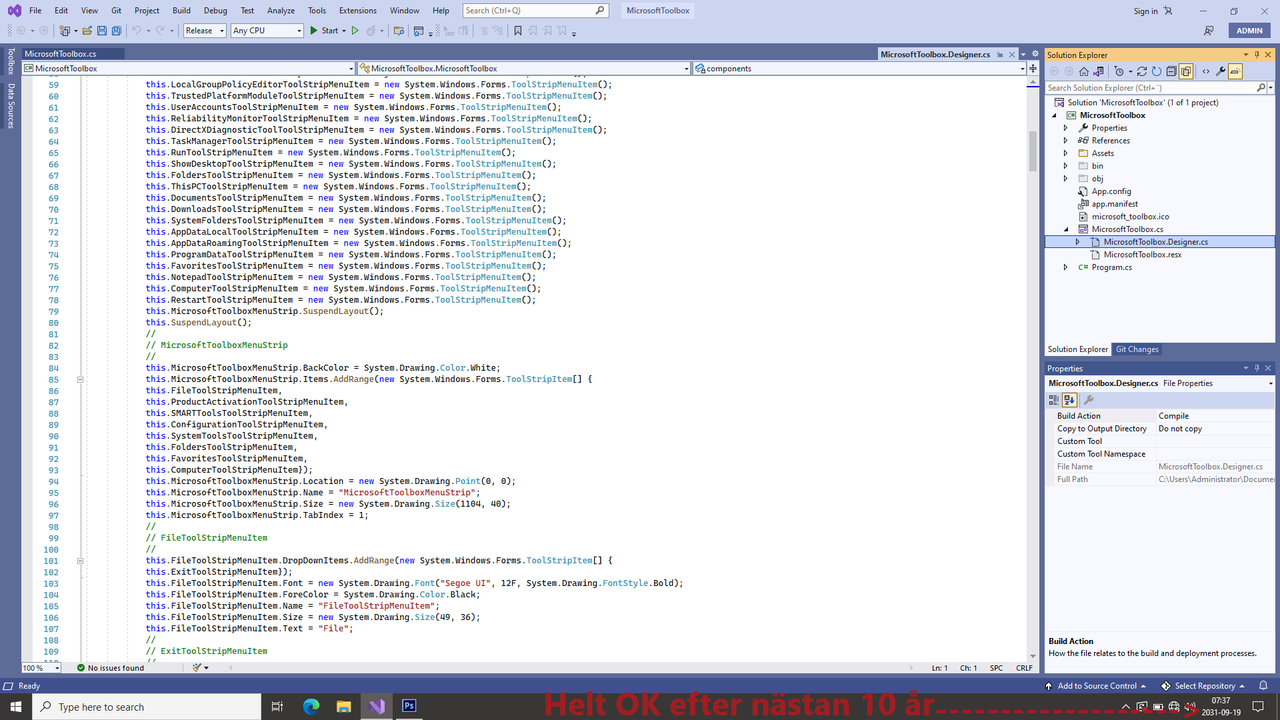The width and height of the screenshot is (1280, 720).
Task: Click Properties wrench icon in Solution Explorer toolbar
Action: tap(1221, 71)
